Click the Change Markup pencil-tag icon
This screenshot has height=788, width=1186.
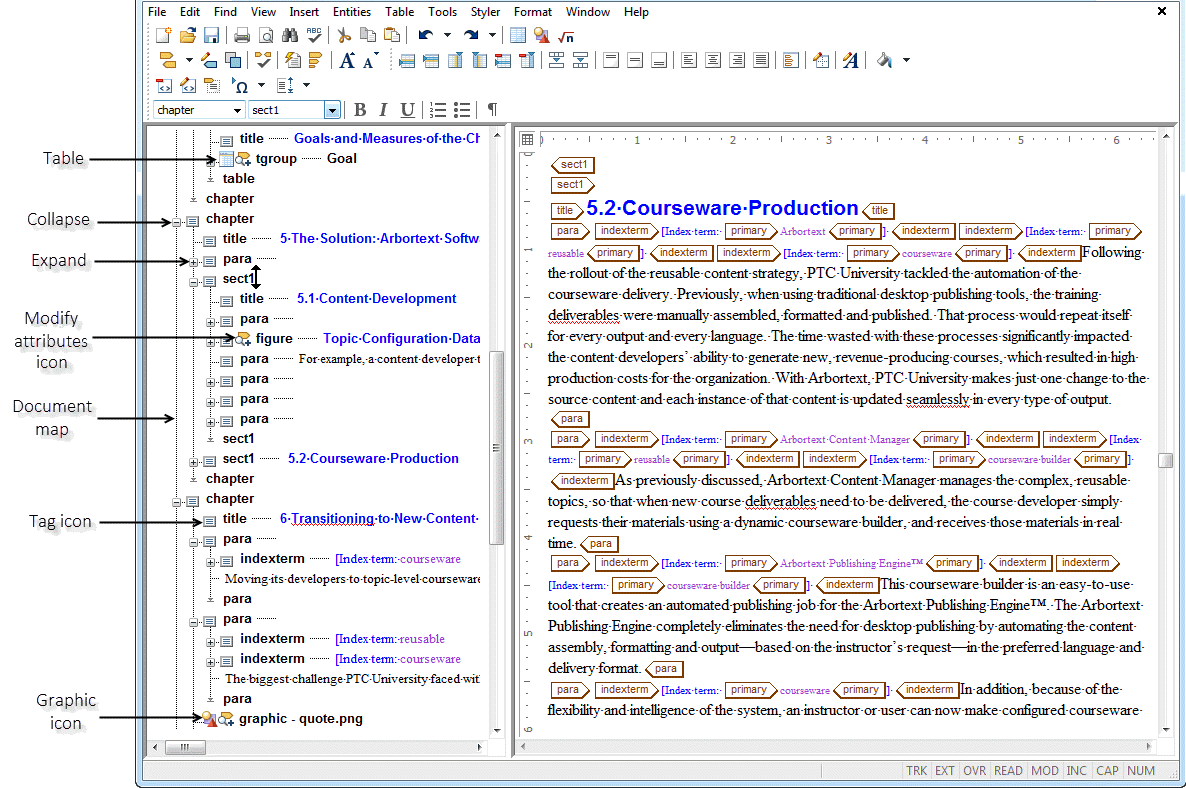(210, 60)
